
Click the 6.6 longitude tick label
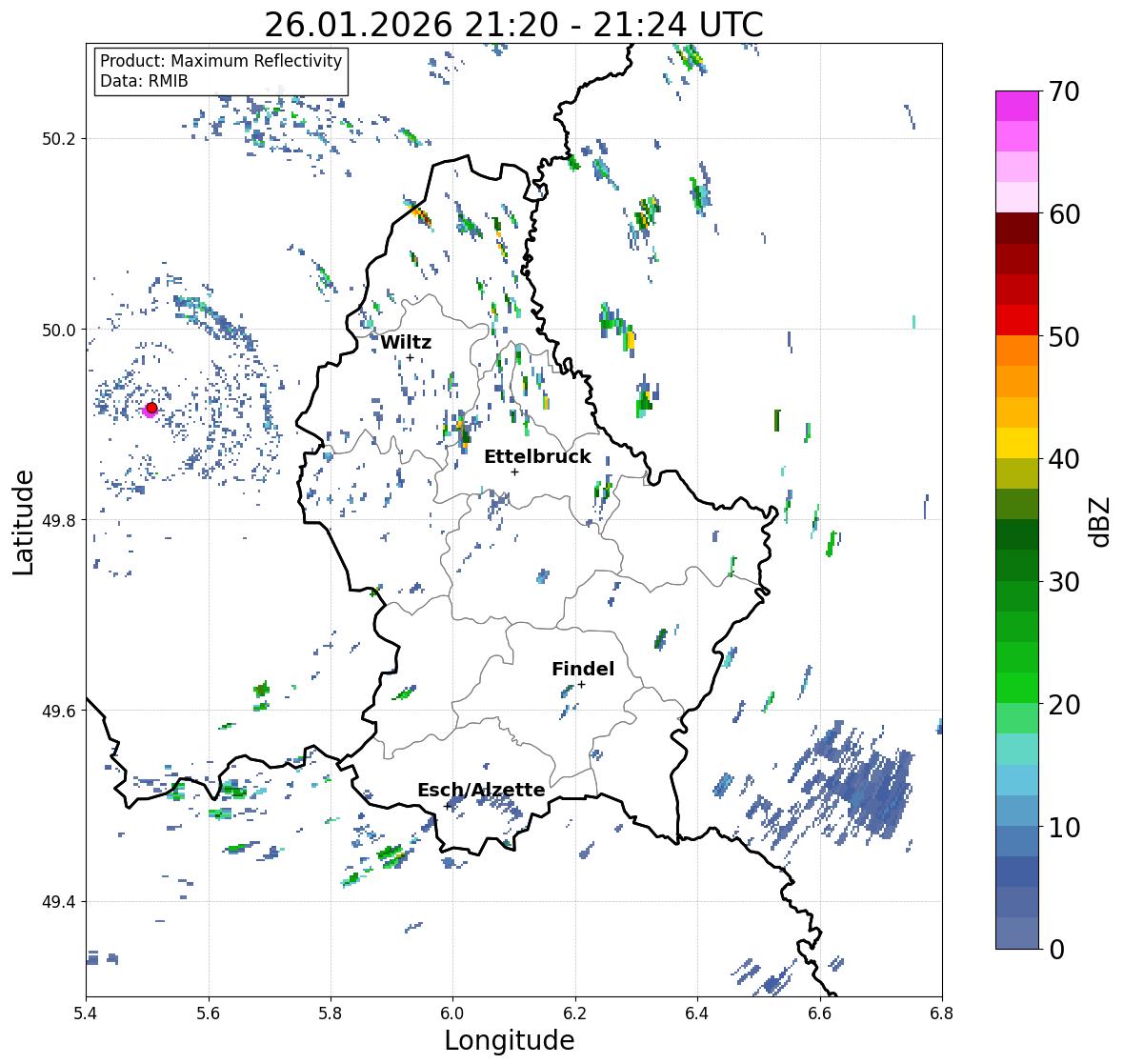pyautogui.click(x=820, y=1013)
